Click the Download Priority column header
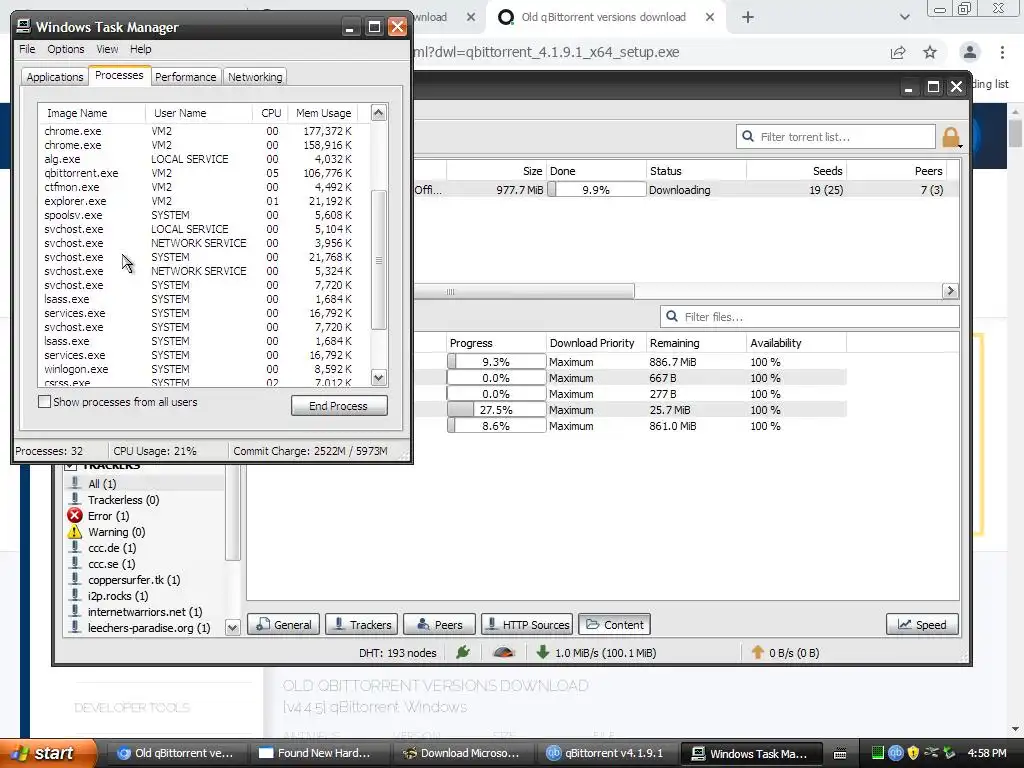This screenshot has width=1024, height=768. click(x=596, y=343)
